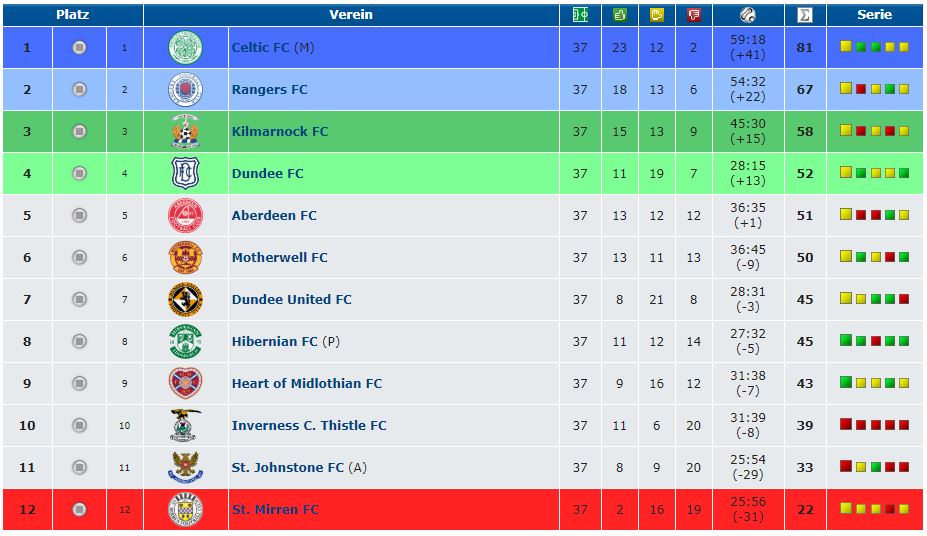
Task: Click the grey position marker in Aberdeen's row
Action: (x=79, y=215)
